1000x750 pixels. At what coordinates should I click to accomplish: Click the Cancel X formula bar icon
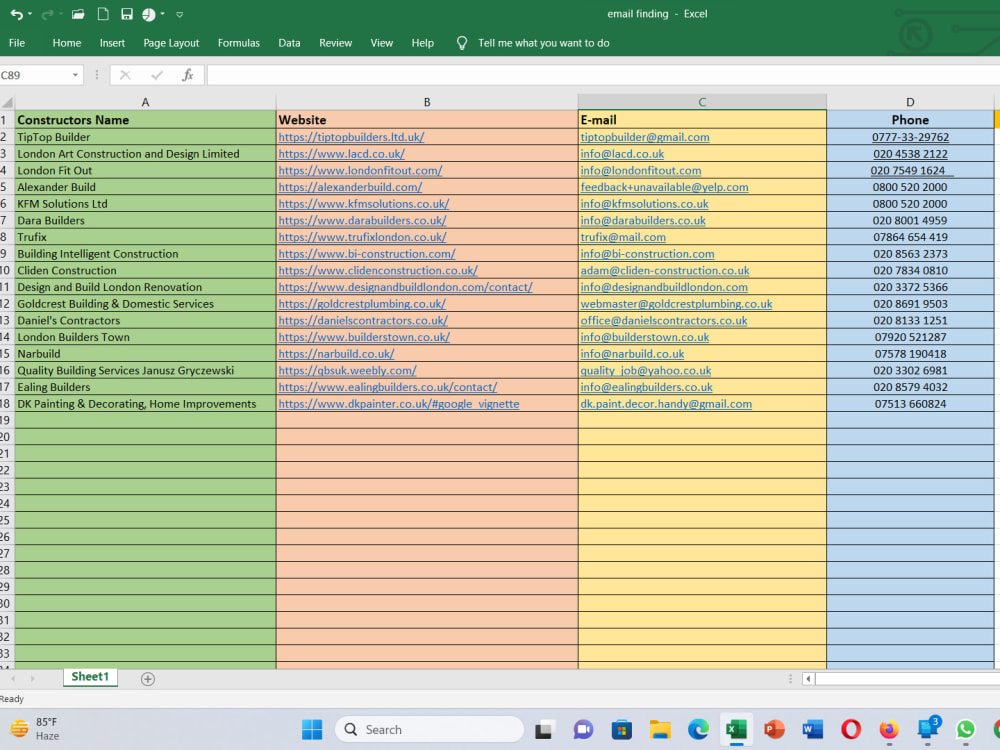(125, 75)
